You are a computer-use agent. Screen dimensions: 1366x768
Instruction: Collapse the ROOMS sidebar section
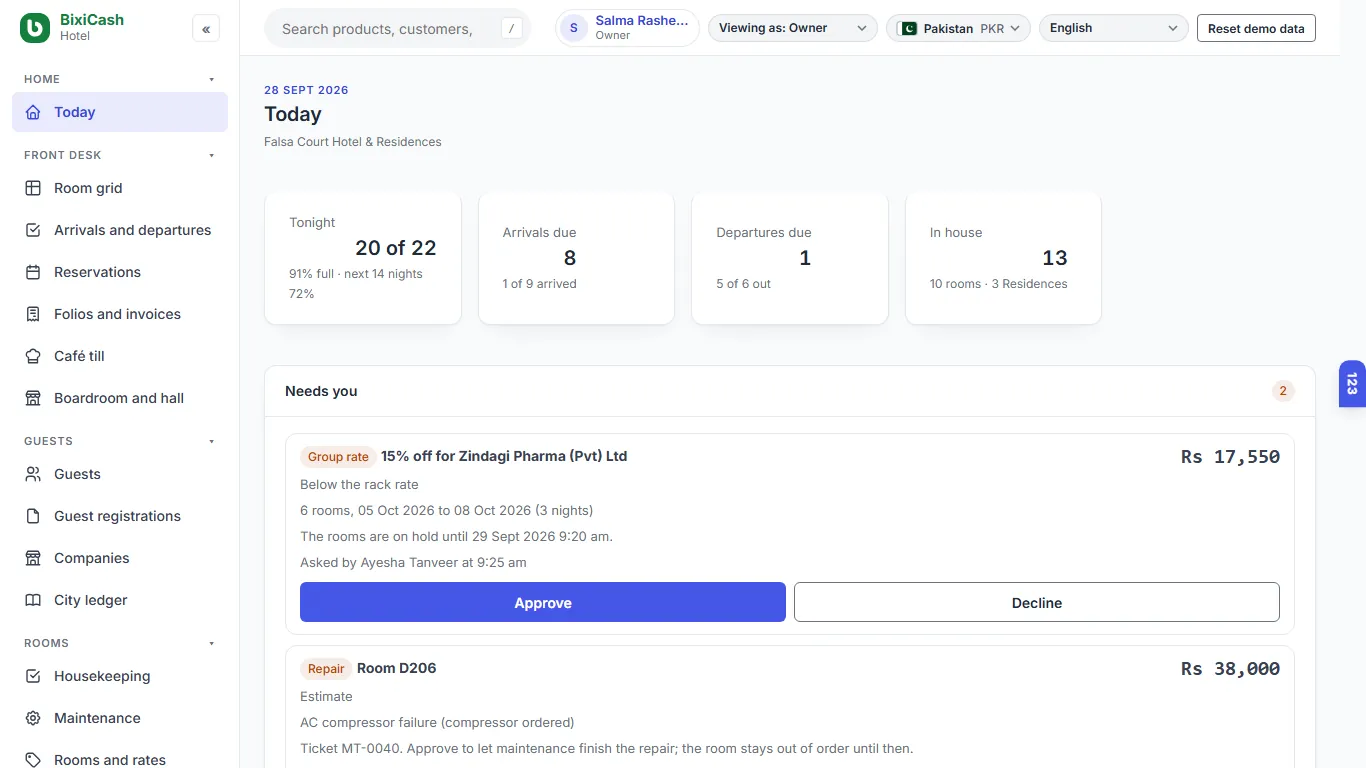coord(211,643)
